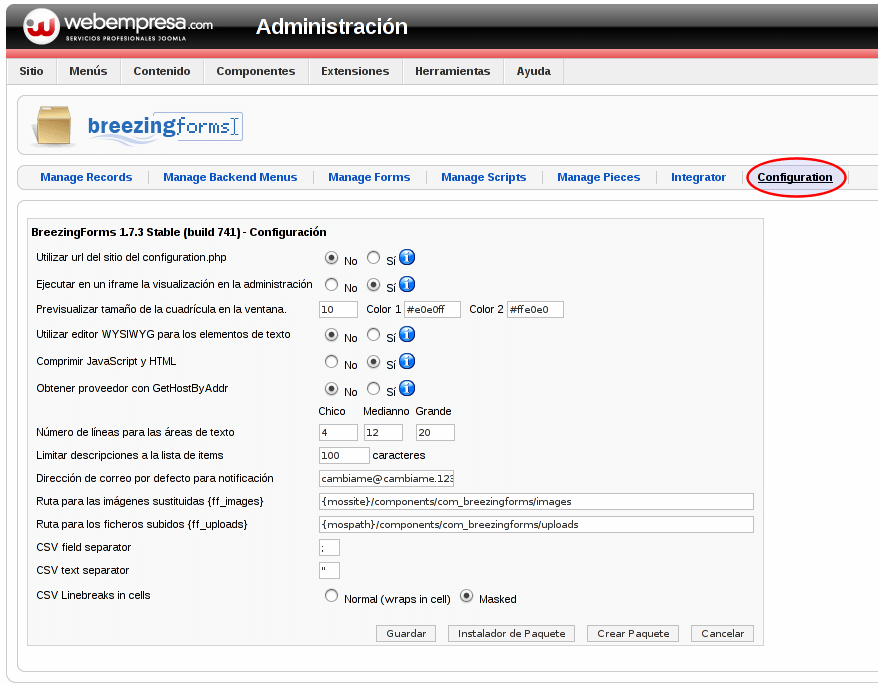
Task: Choose Masked CSV linebreaks option
Action: (466, 595)
